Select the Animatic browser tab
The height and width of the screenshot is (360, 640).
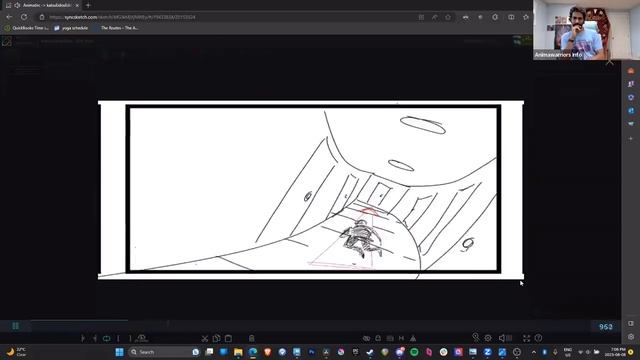(42, 5)
